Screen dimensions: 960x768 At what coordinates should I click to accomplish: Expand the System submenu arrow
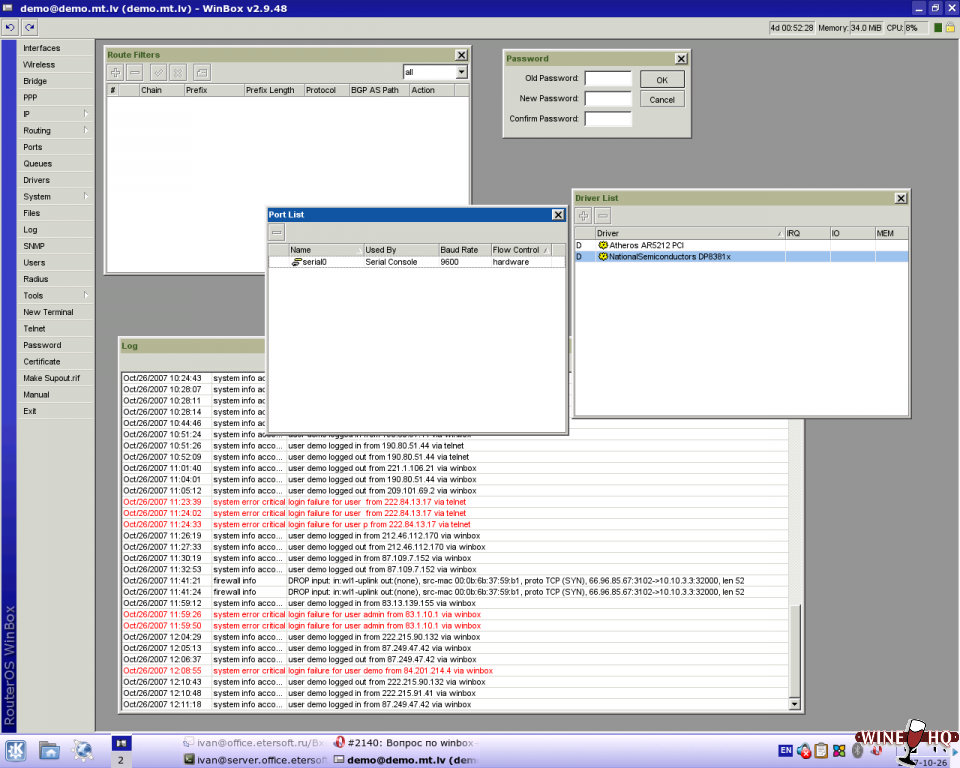point(86,197)
